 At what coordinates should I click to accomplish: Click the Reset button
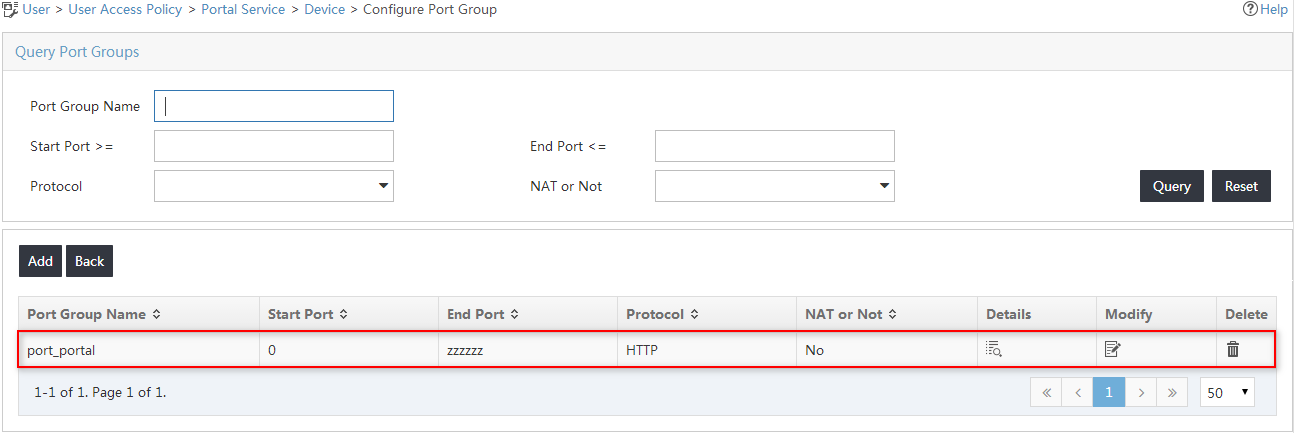(1241, 186)
